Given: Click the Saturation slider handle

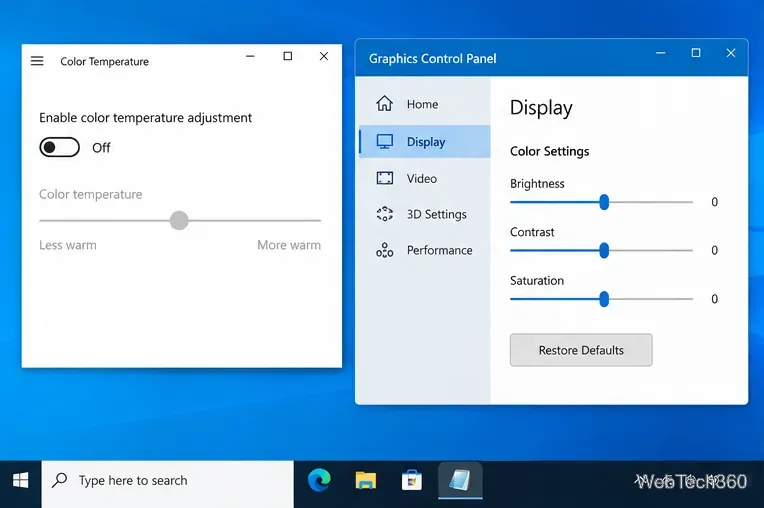Looking at the screenshot, I should point(604,299).
